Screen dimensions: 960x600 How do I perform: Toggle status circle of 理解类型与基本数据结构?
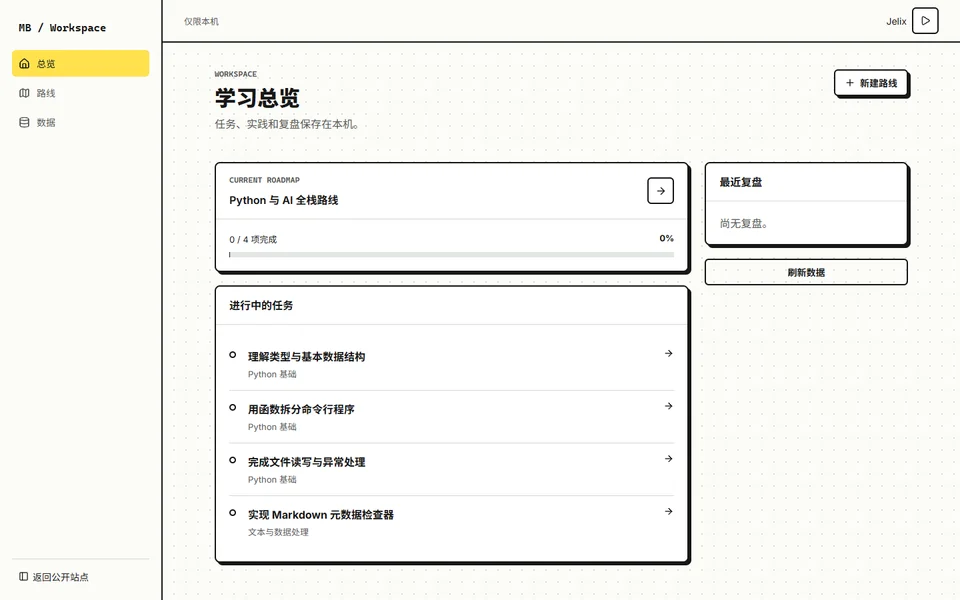coord(233,354)
